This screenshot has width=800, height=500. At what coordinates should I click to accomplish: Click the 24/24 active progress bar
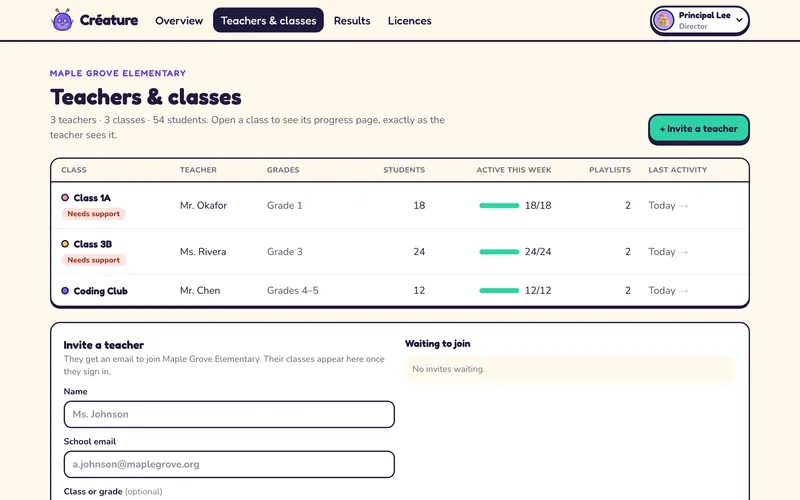499,252
